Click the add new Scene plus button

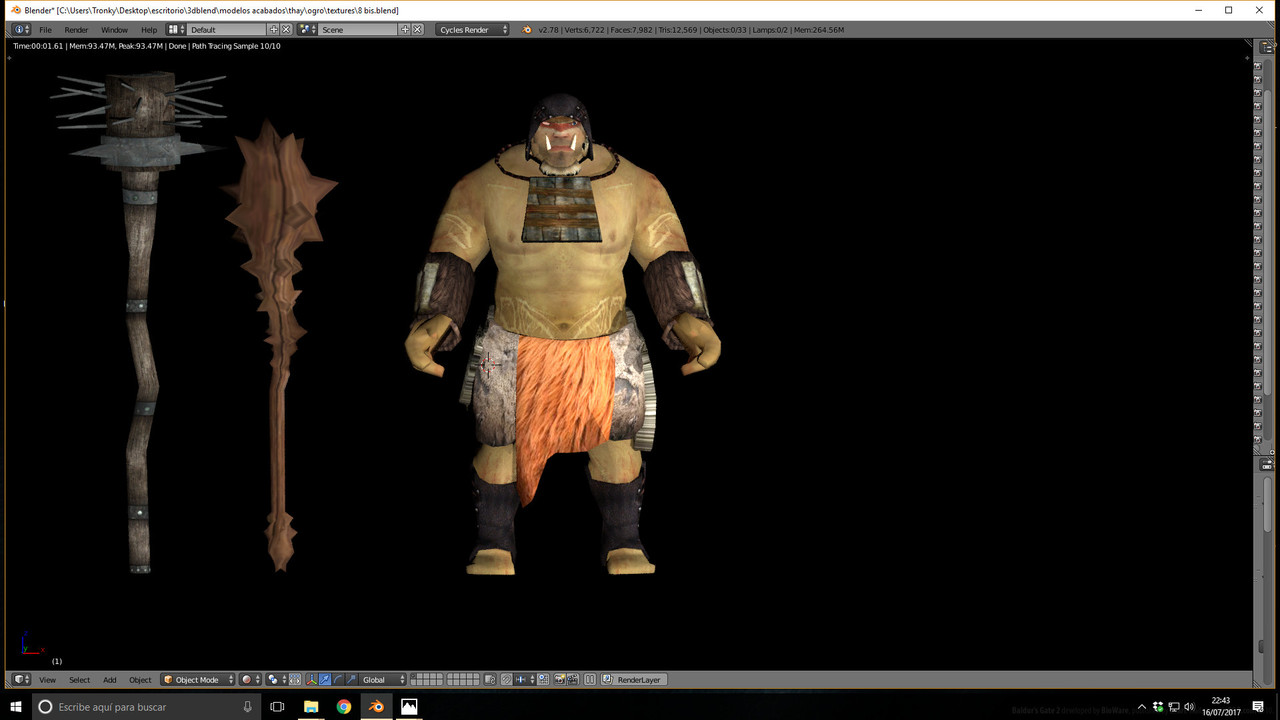(405, 30)
